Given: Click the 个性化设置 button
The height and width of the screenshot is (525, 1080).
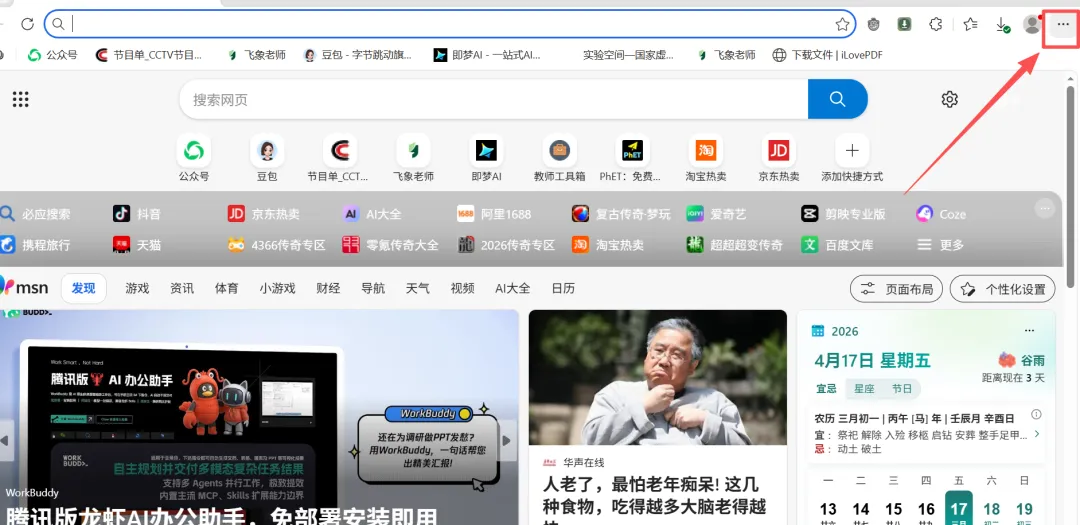Looking at the screenshot, I should (1002, 289).
